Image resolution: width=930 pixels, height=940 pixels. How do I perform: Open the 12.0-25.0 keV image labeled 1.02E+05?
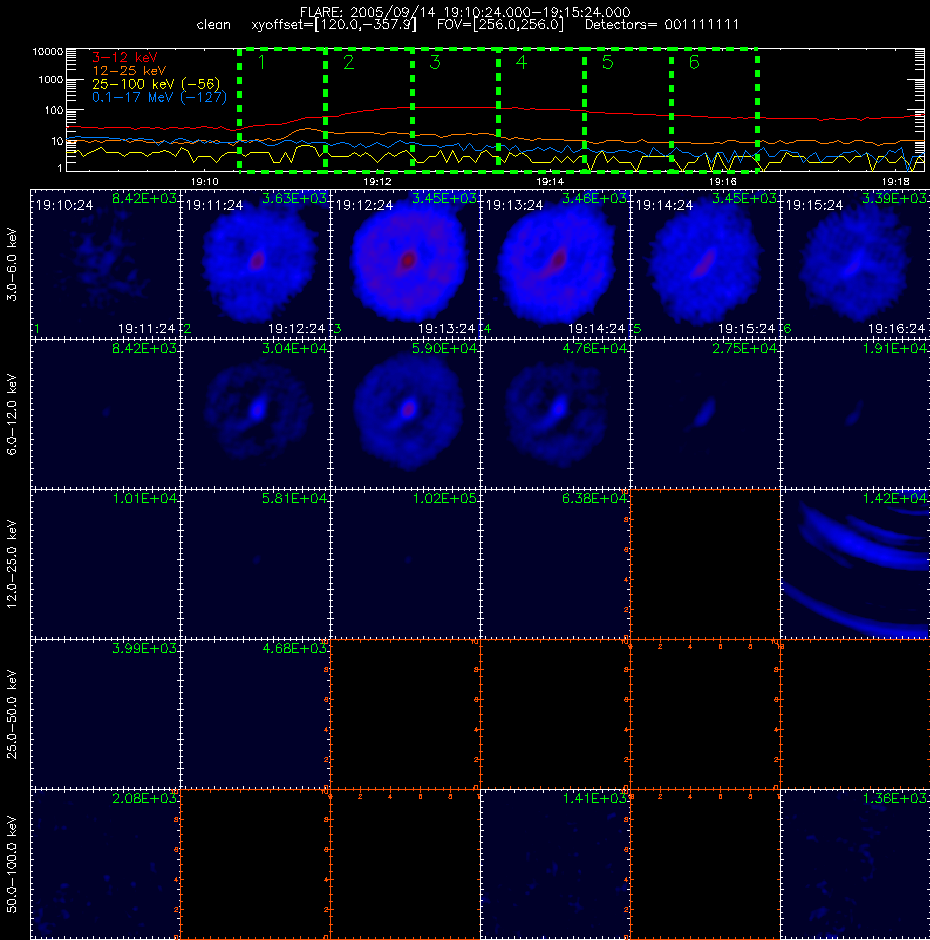pyautogui.click(x=405, y=564)
